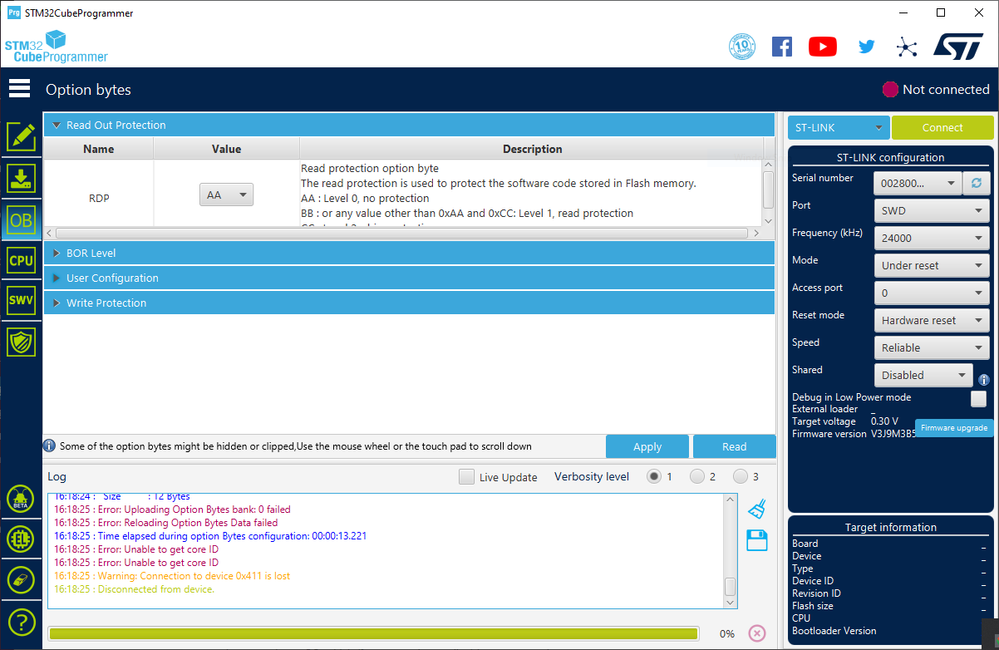Open the Facebook link icon

[x=782, y=47]
